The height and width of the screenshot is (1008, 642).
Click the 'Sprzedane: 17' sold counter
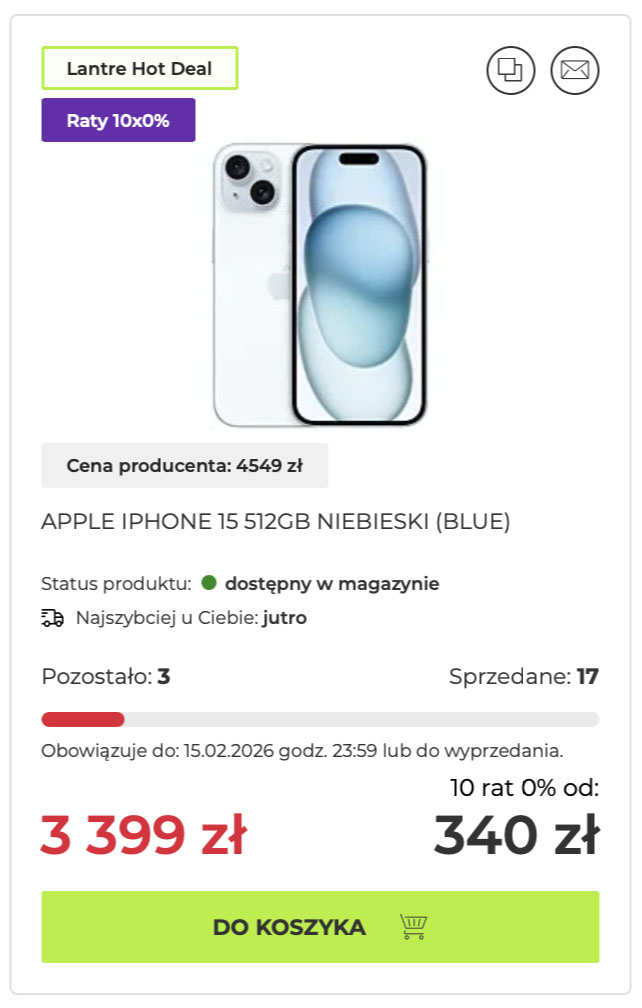click(523, 677)
